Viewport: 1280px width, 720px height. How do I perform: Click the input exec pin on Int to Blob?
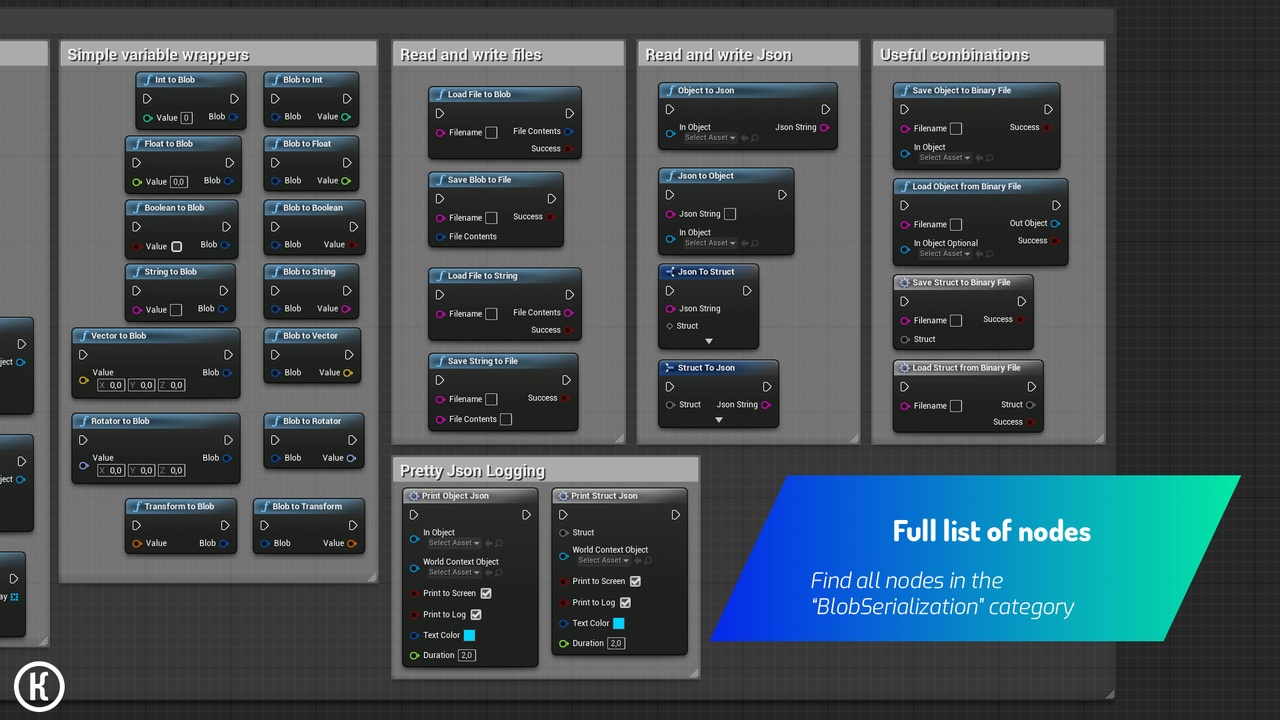(x=147, y=99)
